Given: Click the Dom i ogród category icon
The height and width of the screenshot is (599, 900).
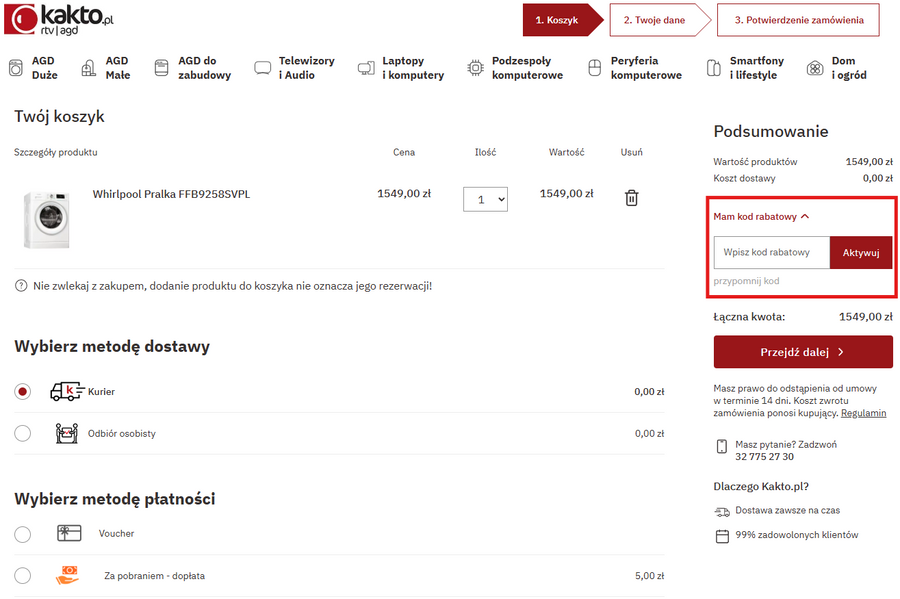Looking at the screenshot, I should 816,68.
